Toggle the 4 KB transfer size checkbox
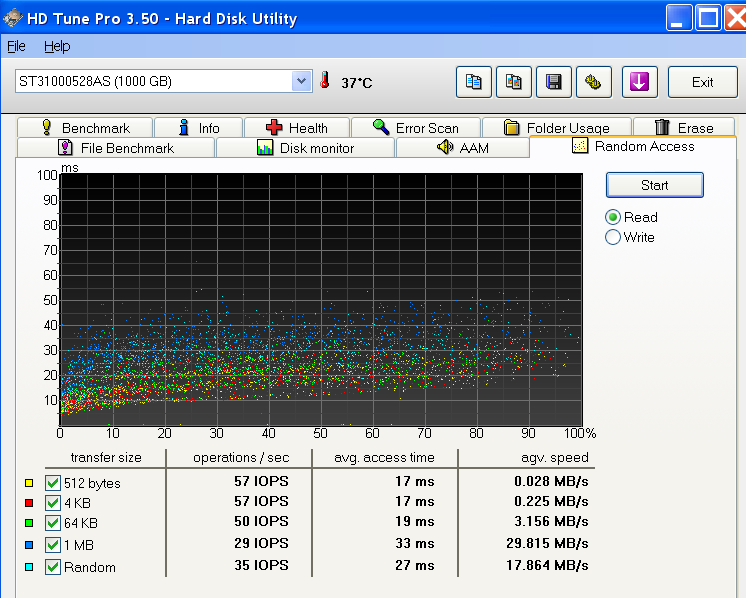Screen dimensions: 746x598 (x=52, y=503)
